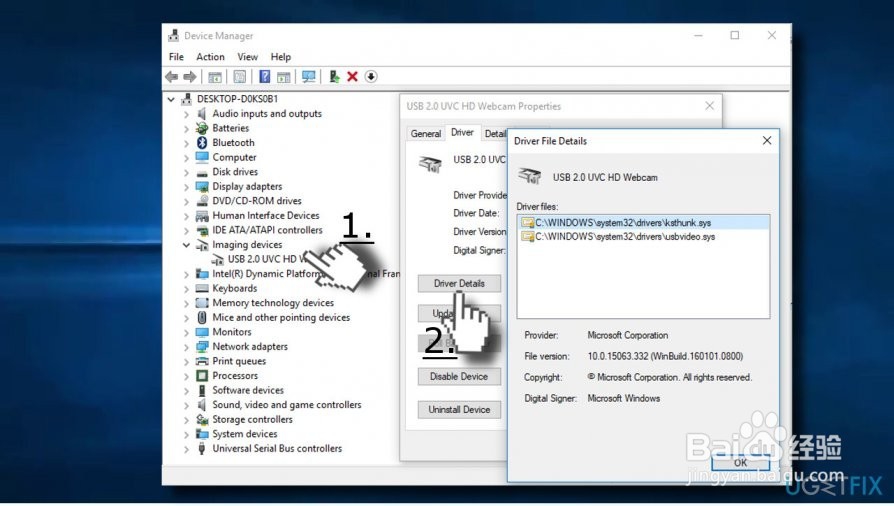
Task: Click the Universal Serial Bus controllers icon
Action: [202, 448]
